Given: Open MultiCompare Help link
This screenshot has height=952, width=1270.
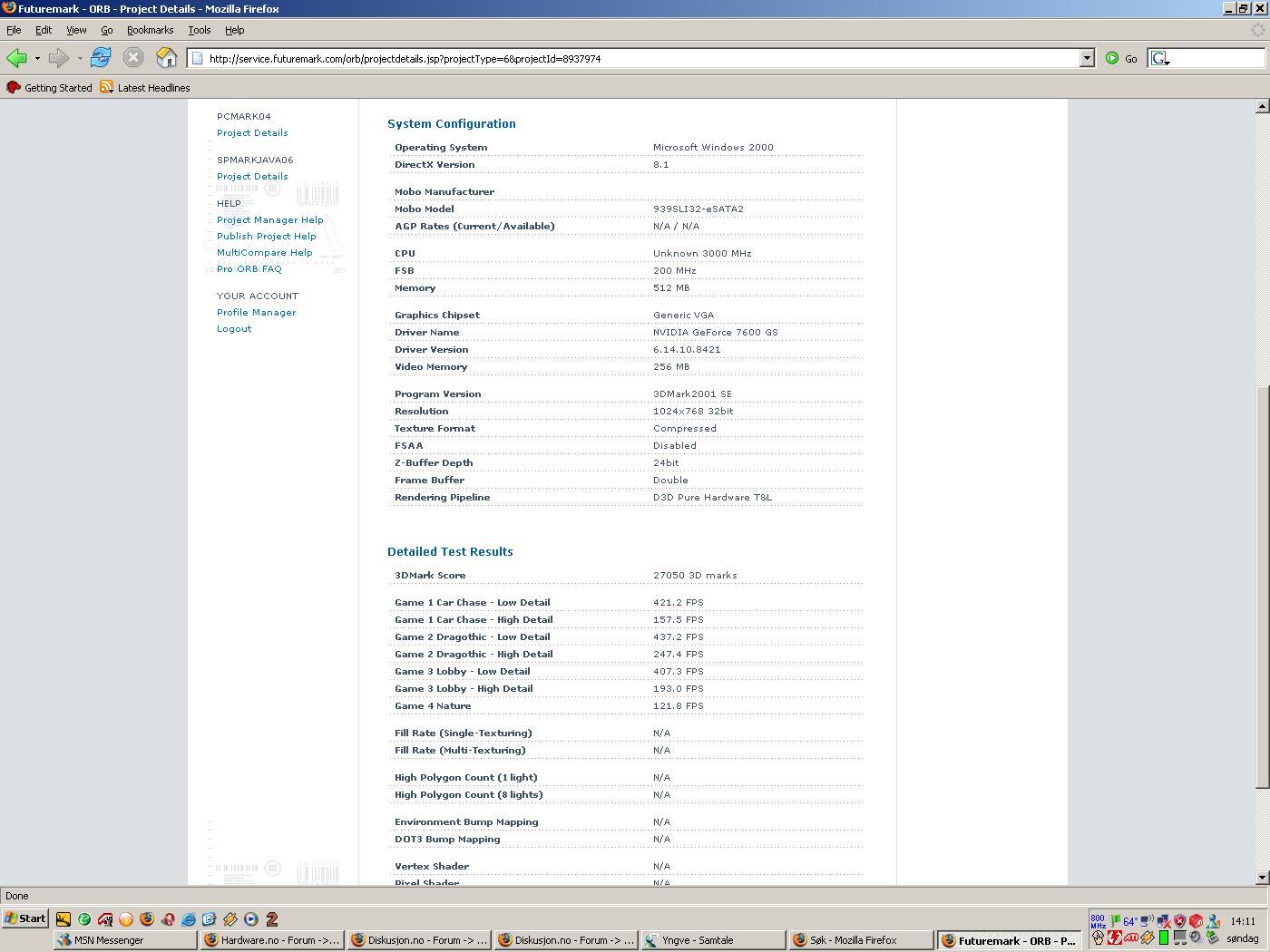Looking at the screenshot, I should point(264,253).
